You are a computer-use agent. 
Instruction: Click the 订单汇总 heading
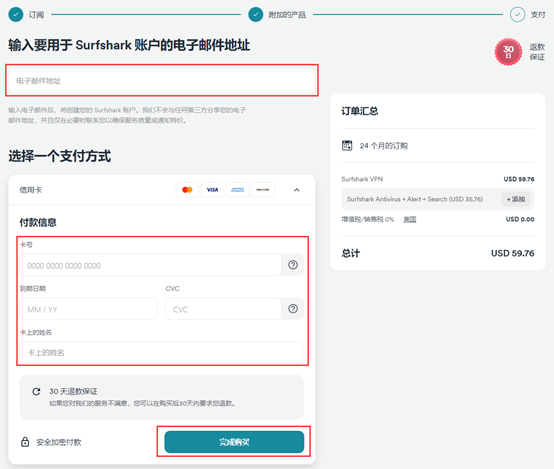360,111
